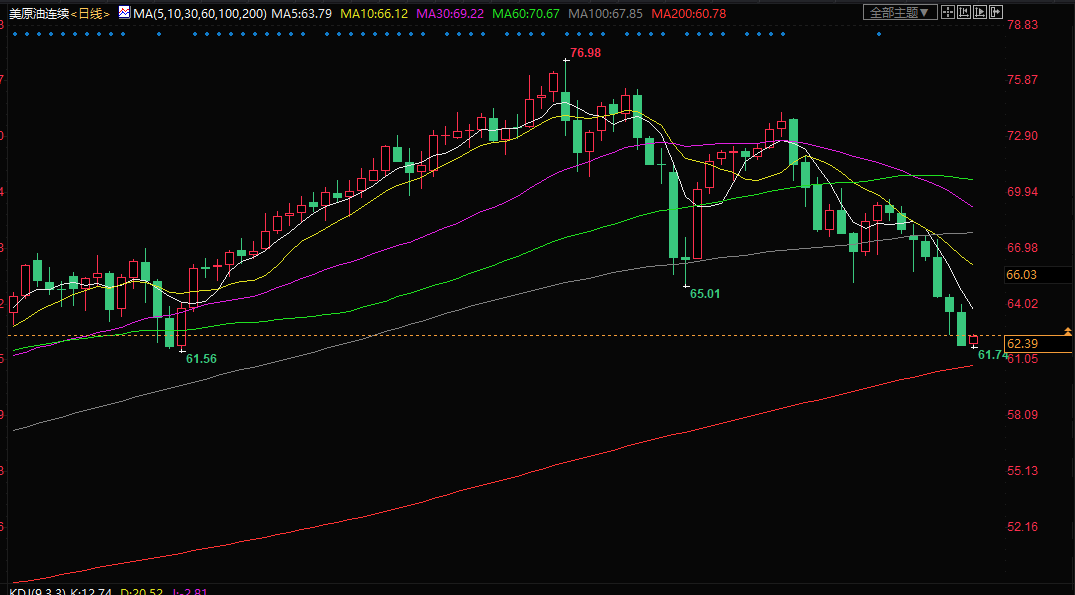Click the MA5:63.79 legend value

pos(301,14)
